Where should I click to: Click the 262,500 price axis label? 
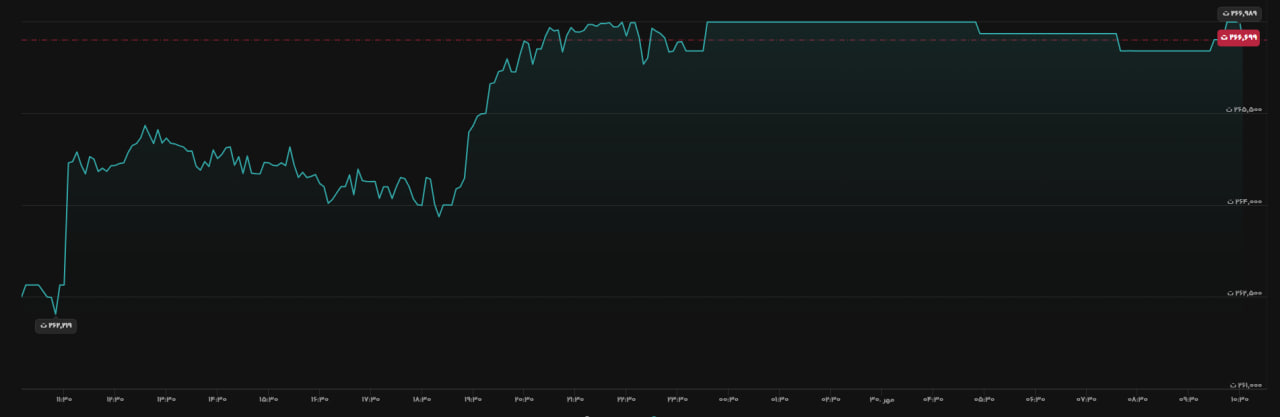click(x=1245, y=293)
